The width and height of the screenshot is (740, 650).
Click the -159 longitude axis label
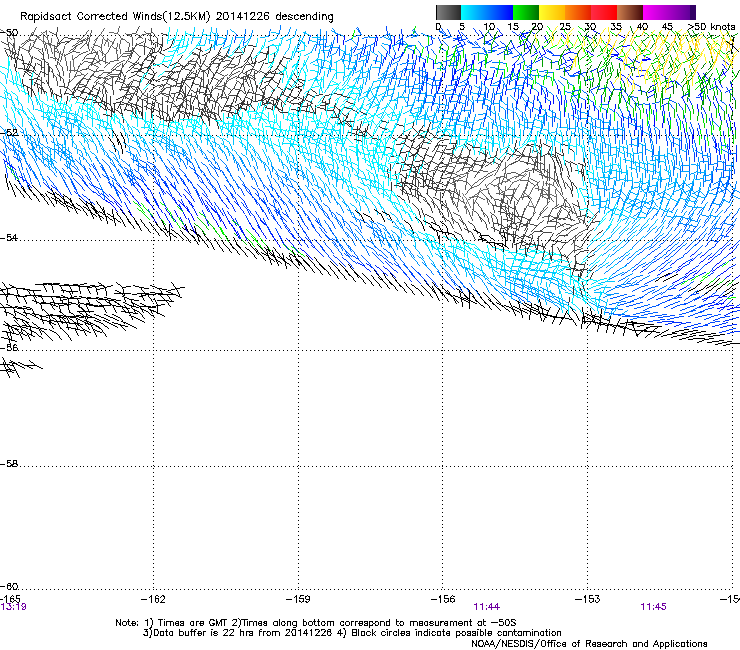click(298, 599)
